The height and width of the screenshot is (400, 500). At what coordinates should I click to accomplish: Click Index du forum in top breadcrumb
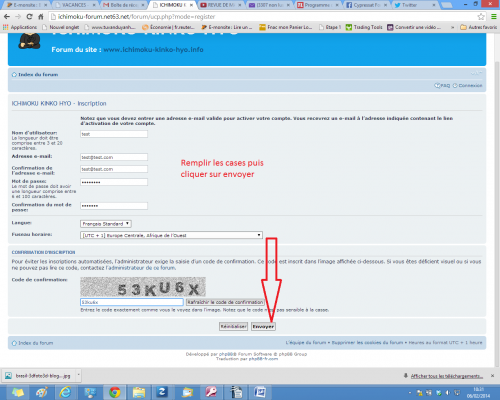(38, 74)
